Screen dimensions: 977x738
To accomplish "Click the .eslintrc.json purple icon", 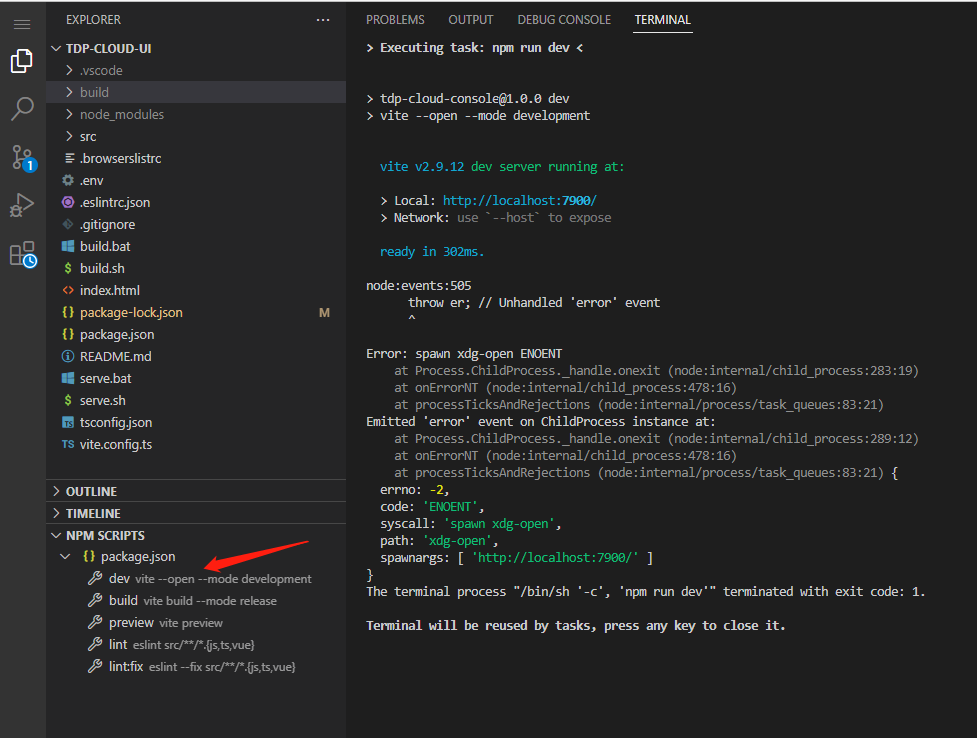I will [68, 202].
